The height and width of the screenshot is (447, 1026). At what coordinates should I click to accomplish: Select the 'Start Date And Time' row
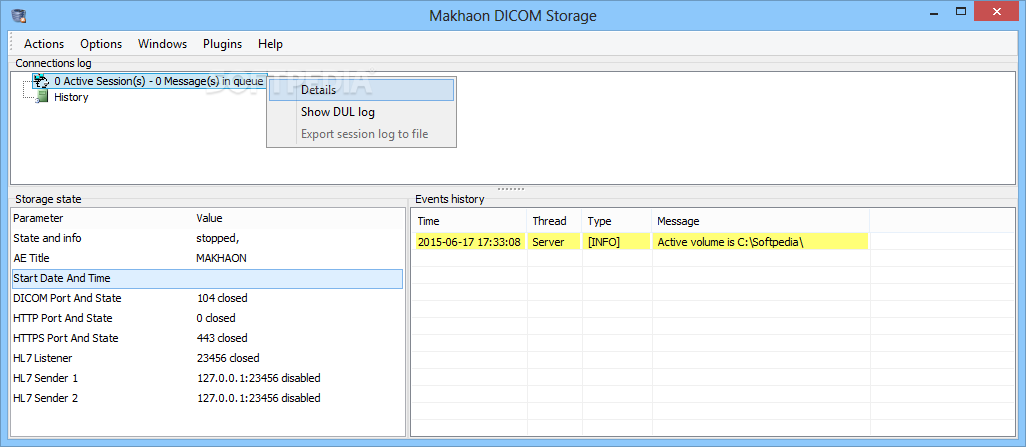coord(207,278)
